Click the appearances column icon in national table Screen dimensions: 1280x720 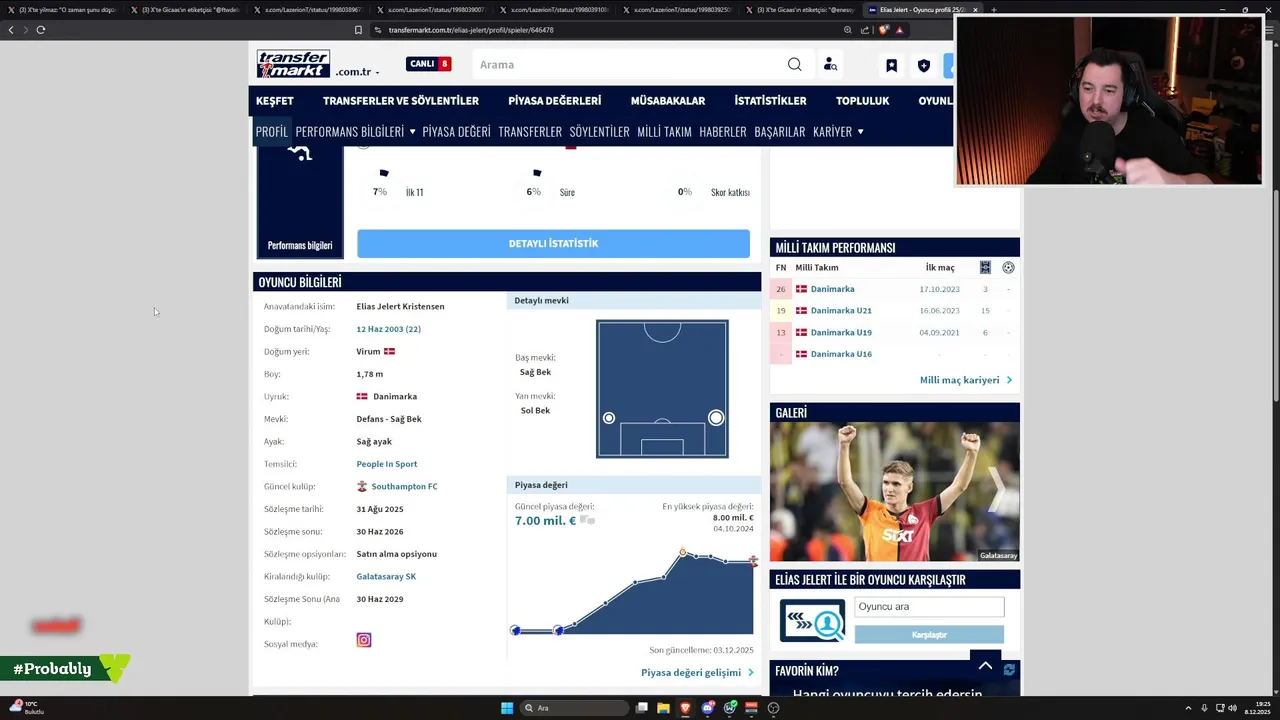point(985,267)
